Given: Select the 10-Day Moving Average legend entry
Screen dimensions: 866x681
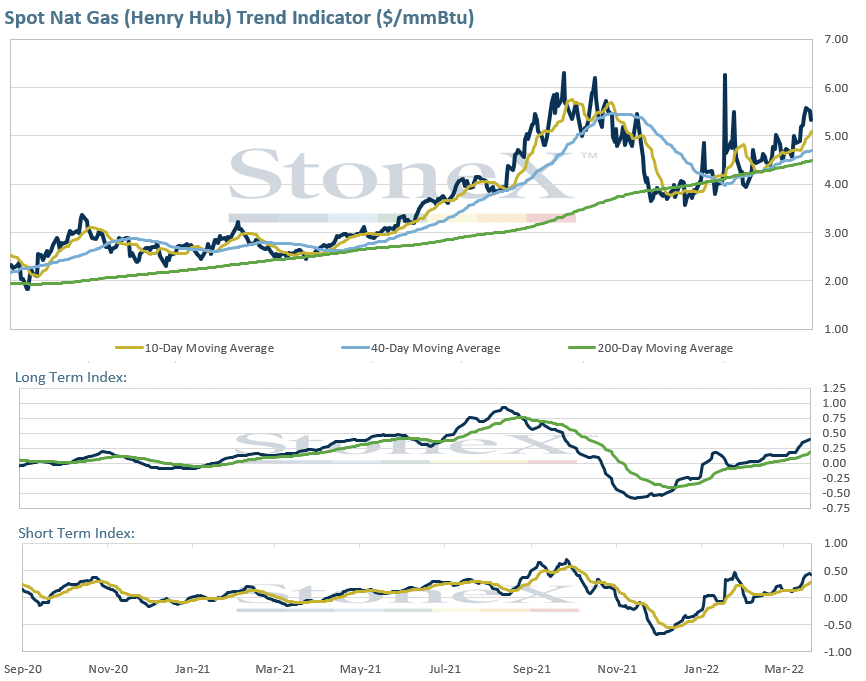Looking at the screenshot, I should tap(194, 348).
